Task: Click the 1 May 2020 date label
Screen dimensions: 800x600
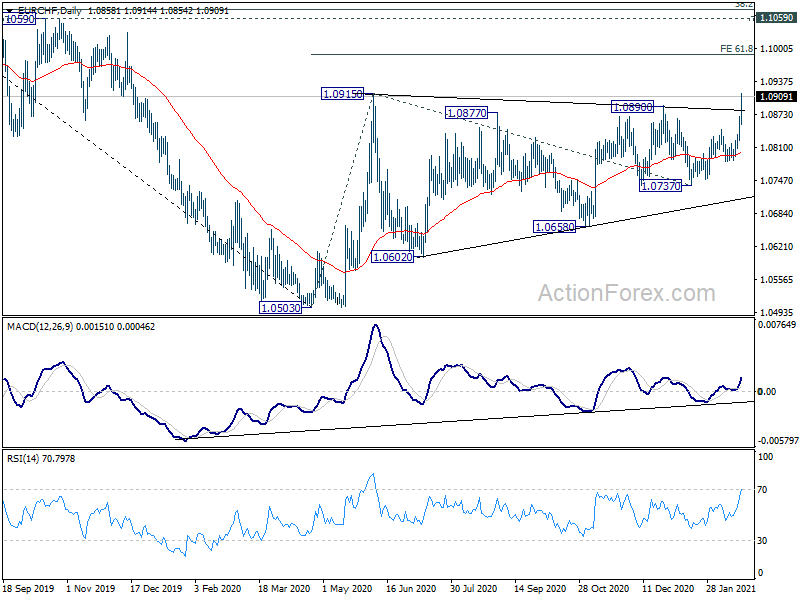Action: click(x=347, y=588)
